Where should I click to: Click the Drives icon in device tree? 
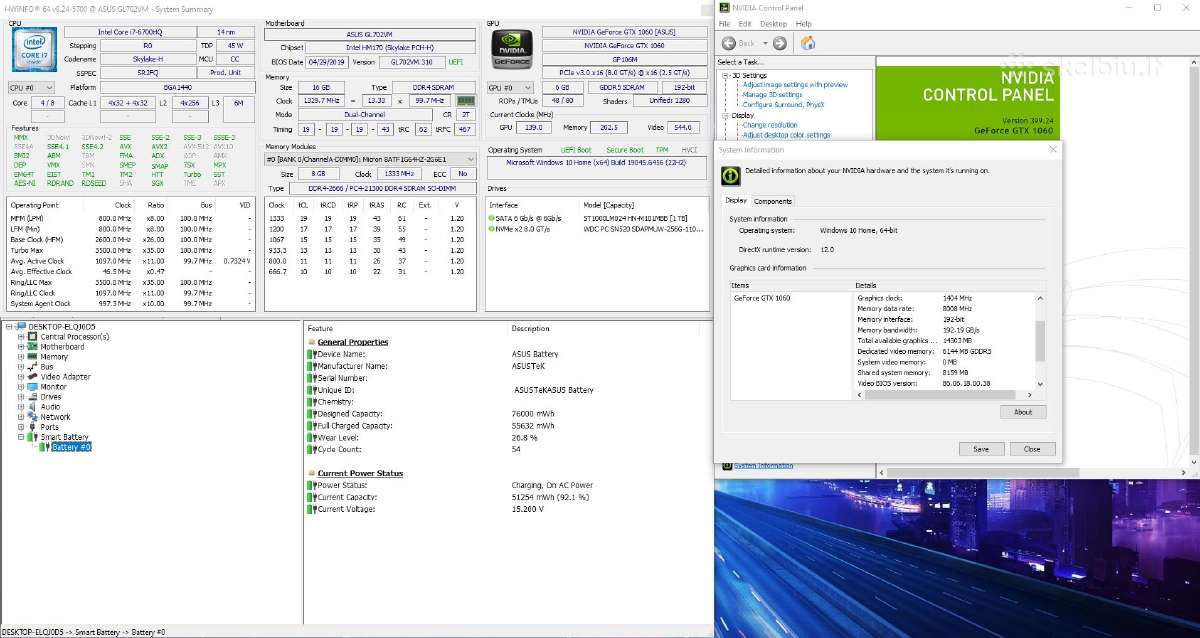[33, 397]
